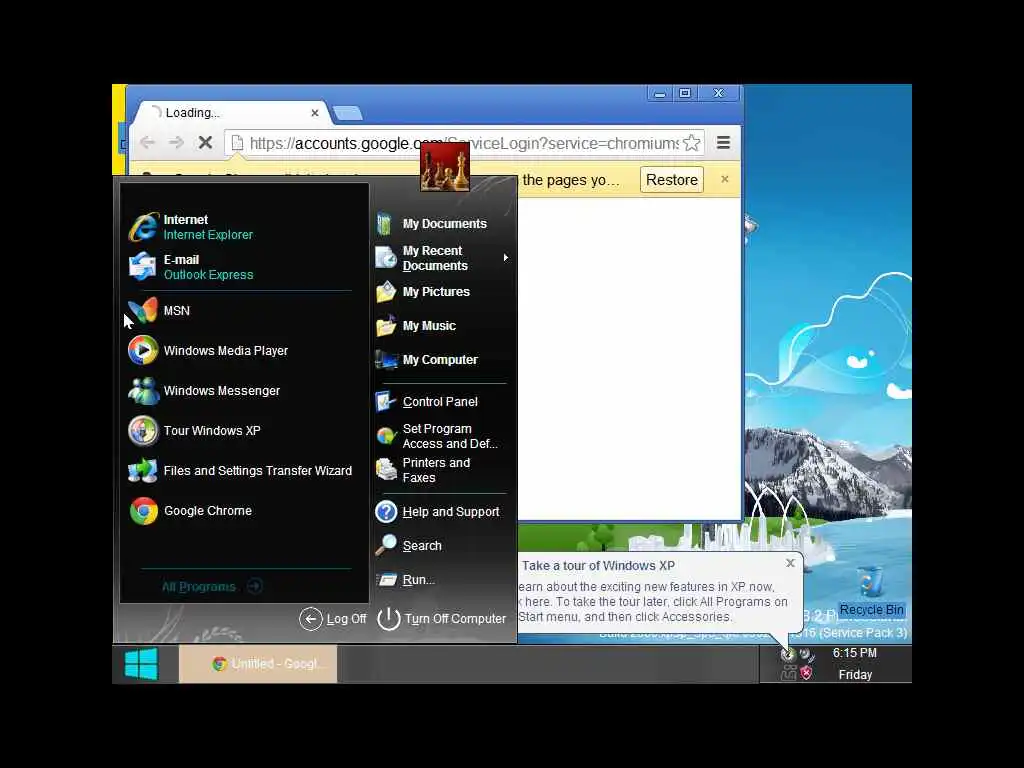
Task: Open a new Chrome tab
Action: [x=347, y=114]
